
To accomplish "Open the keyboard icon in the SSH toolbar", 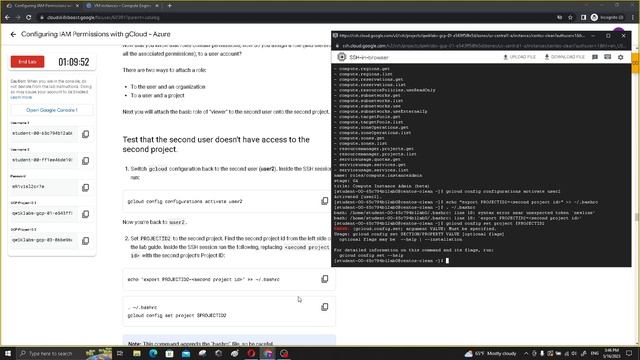I will pyautogui.click(x=607, y=57).
